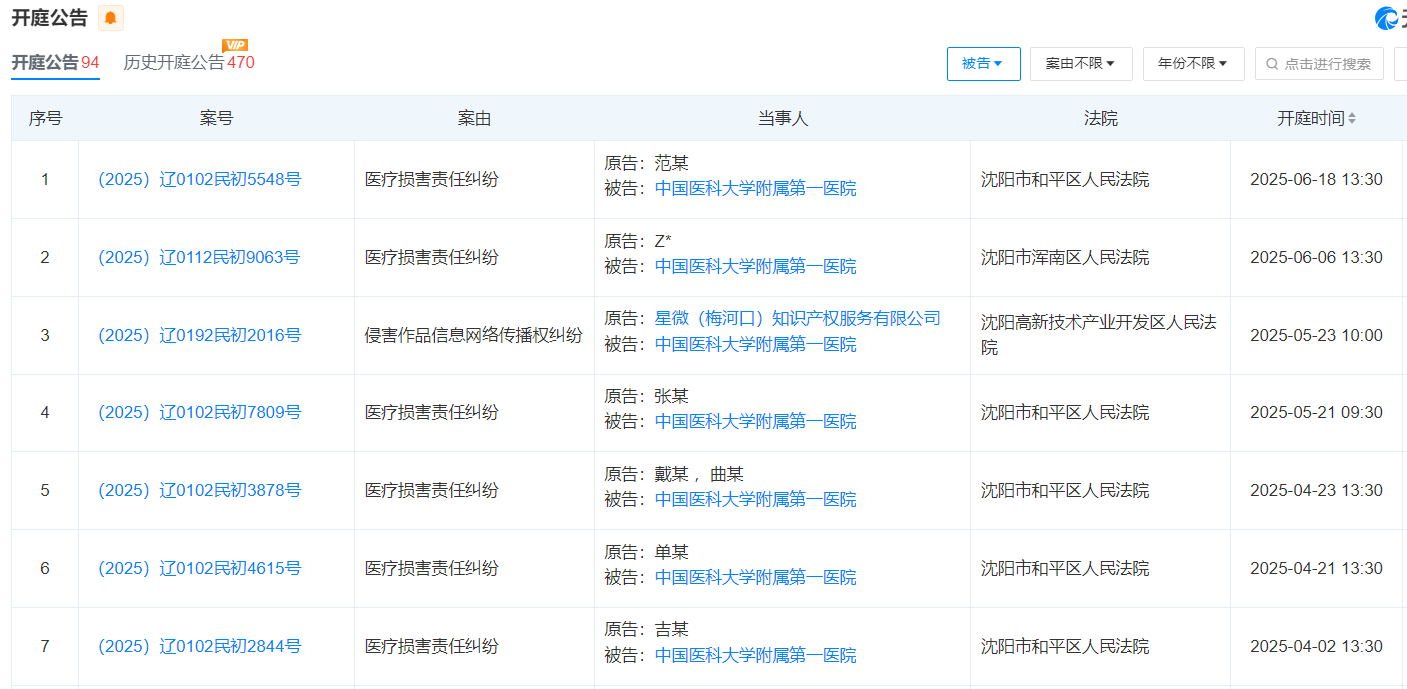Image resolution: width=1407 pixels, height=689 pixels.
Task: Open the 被告 filter dropdown
Action: pyautogui.click(x=983, y=64)
